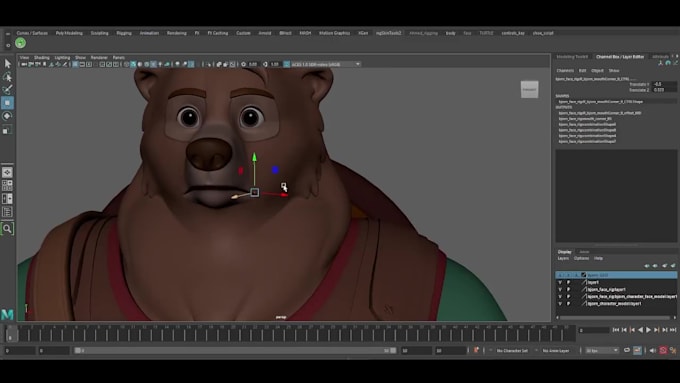The height and width of the screenshot is (383, 680).
Task: Toggle the audio speaker icon
Action: click(653, 350)
